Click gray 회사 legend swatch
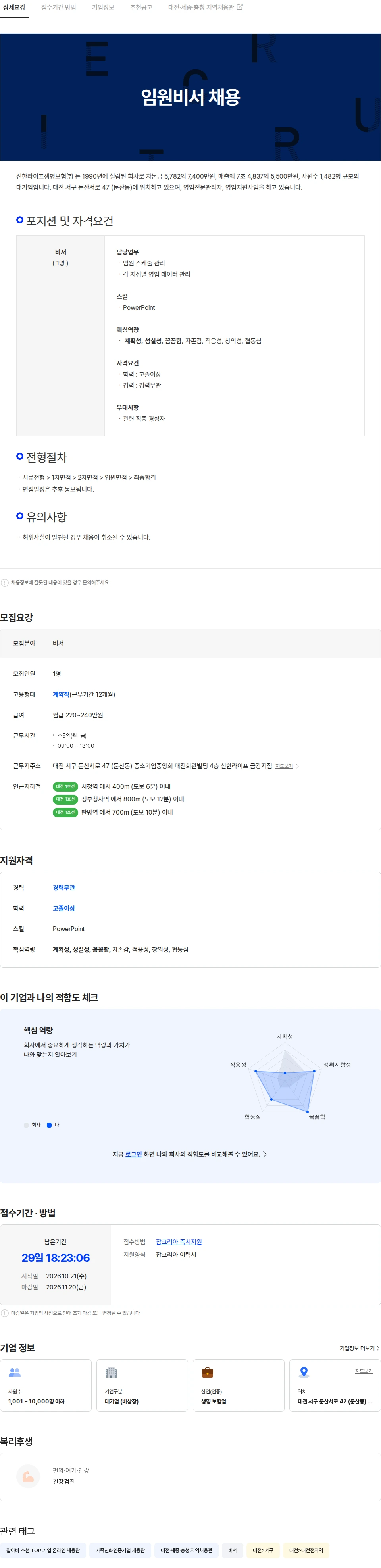381x1568 pixels. (26, 1125)
